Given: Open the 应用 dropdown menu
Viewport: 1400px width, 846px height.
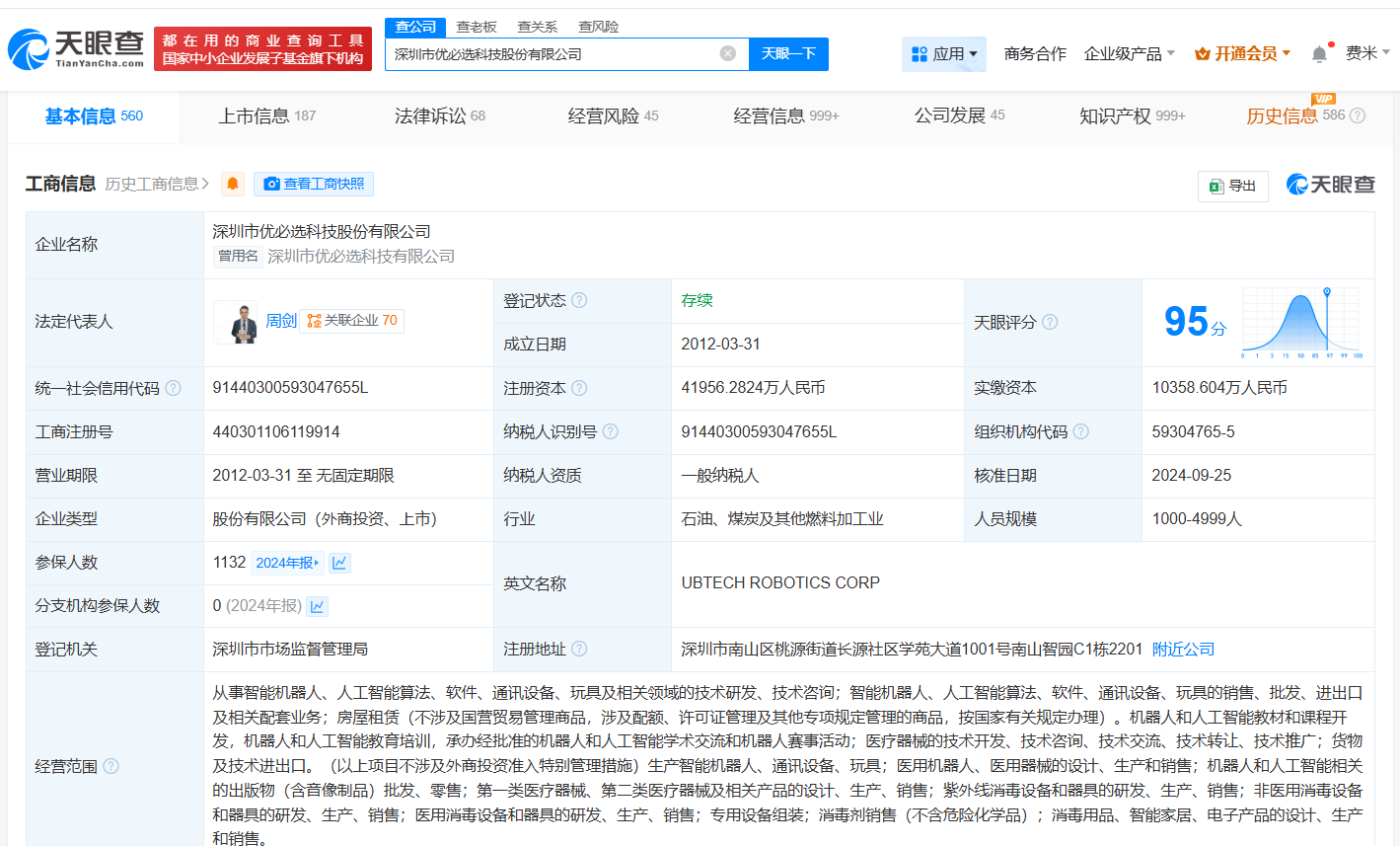Looking at the screenshot, I should tap(944, 54).
